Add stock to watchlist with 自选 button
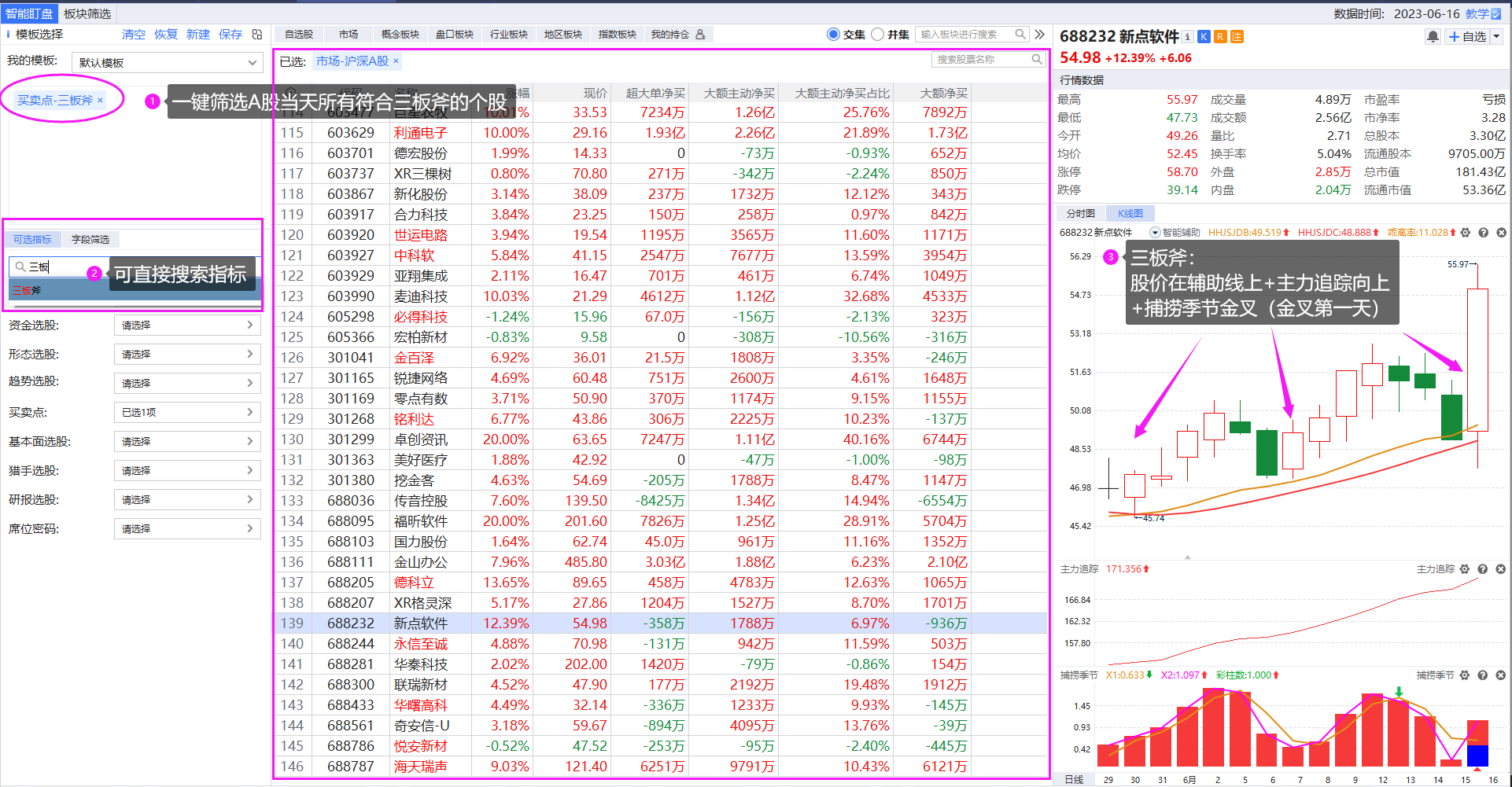The width and height of the screenshot is (1512, 787). pyautogui.click(x=1467, y=37)
